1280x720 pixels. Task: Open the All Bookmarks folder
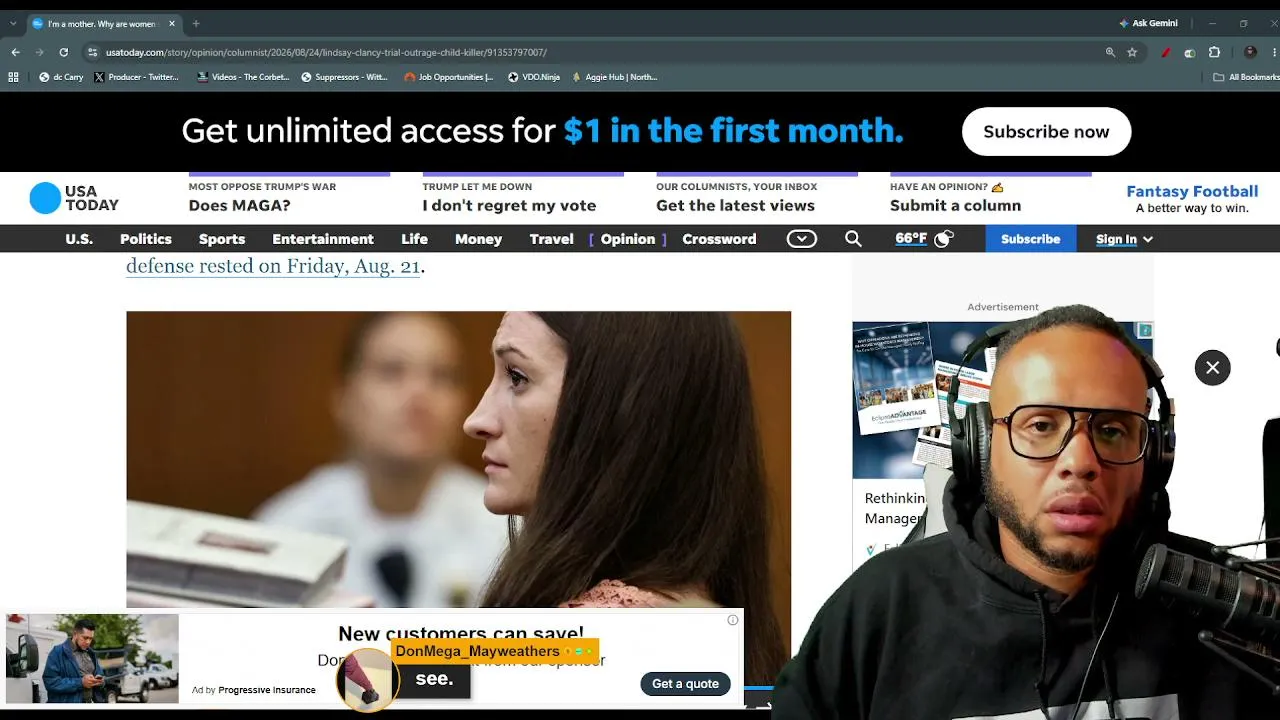tap(1246, 77)
